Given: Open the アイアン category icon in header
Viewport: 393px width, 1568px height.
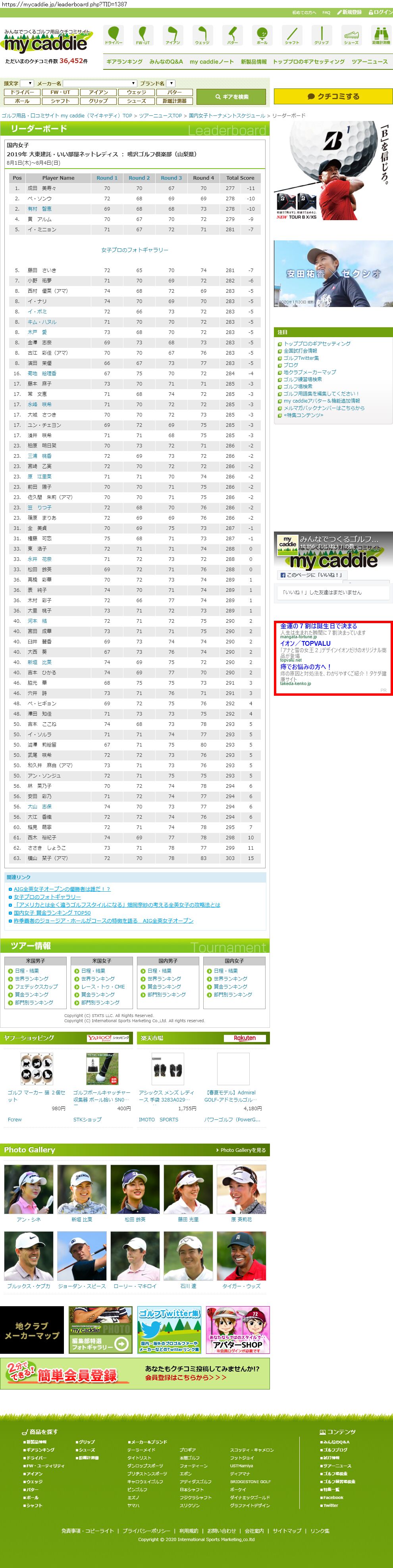Looking at the screenshot, I should click(x=172, y=35).
